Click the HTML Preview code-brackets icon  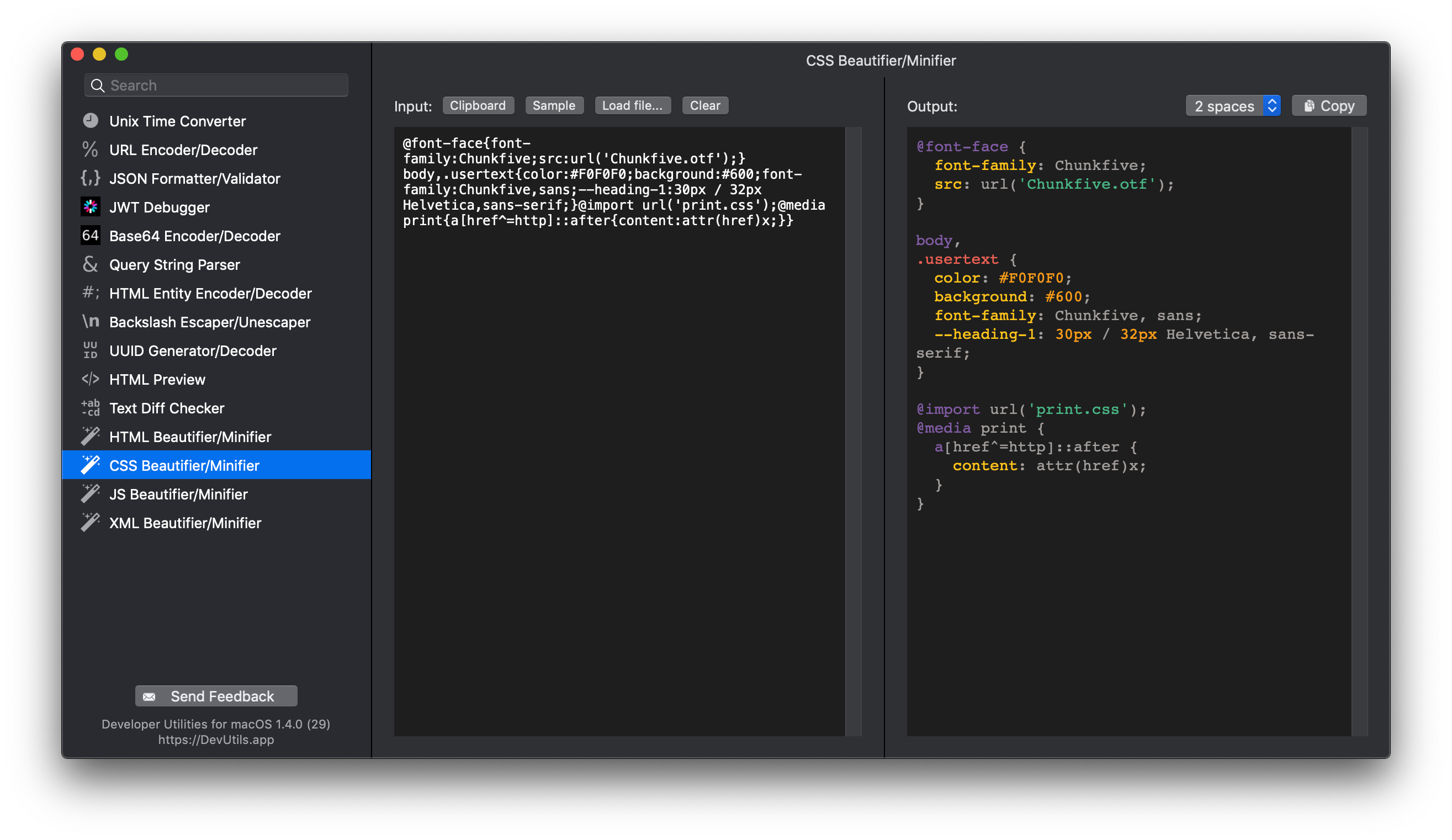91,379
